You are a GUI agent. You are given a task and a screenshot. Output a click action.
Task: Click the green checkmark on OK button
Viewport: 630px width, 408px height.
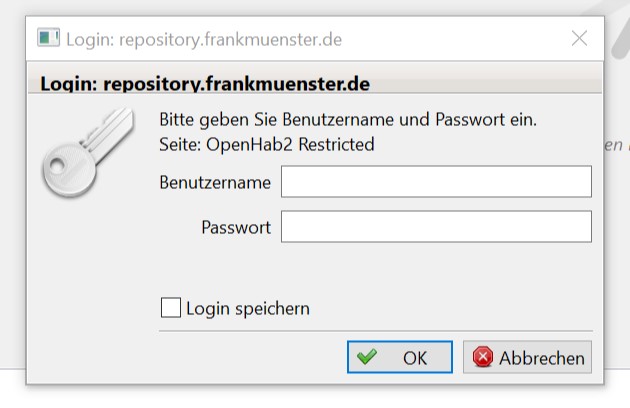(x=367, y=357)
